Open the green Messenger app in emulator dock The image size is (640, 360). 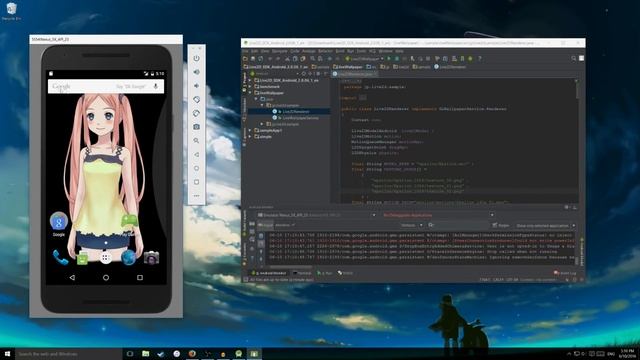click(82, 258)
